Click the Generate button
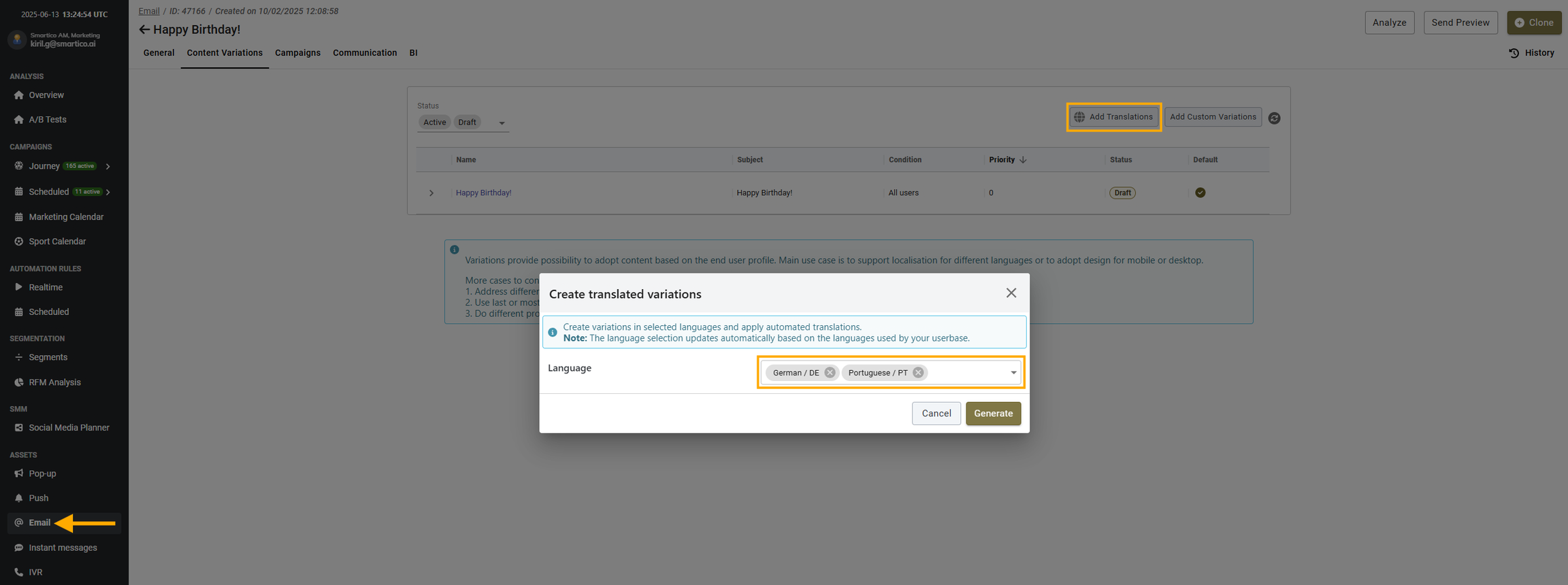Viewport: 1568px width, 585px height. pos(992,414)
